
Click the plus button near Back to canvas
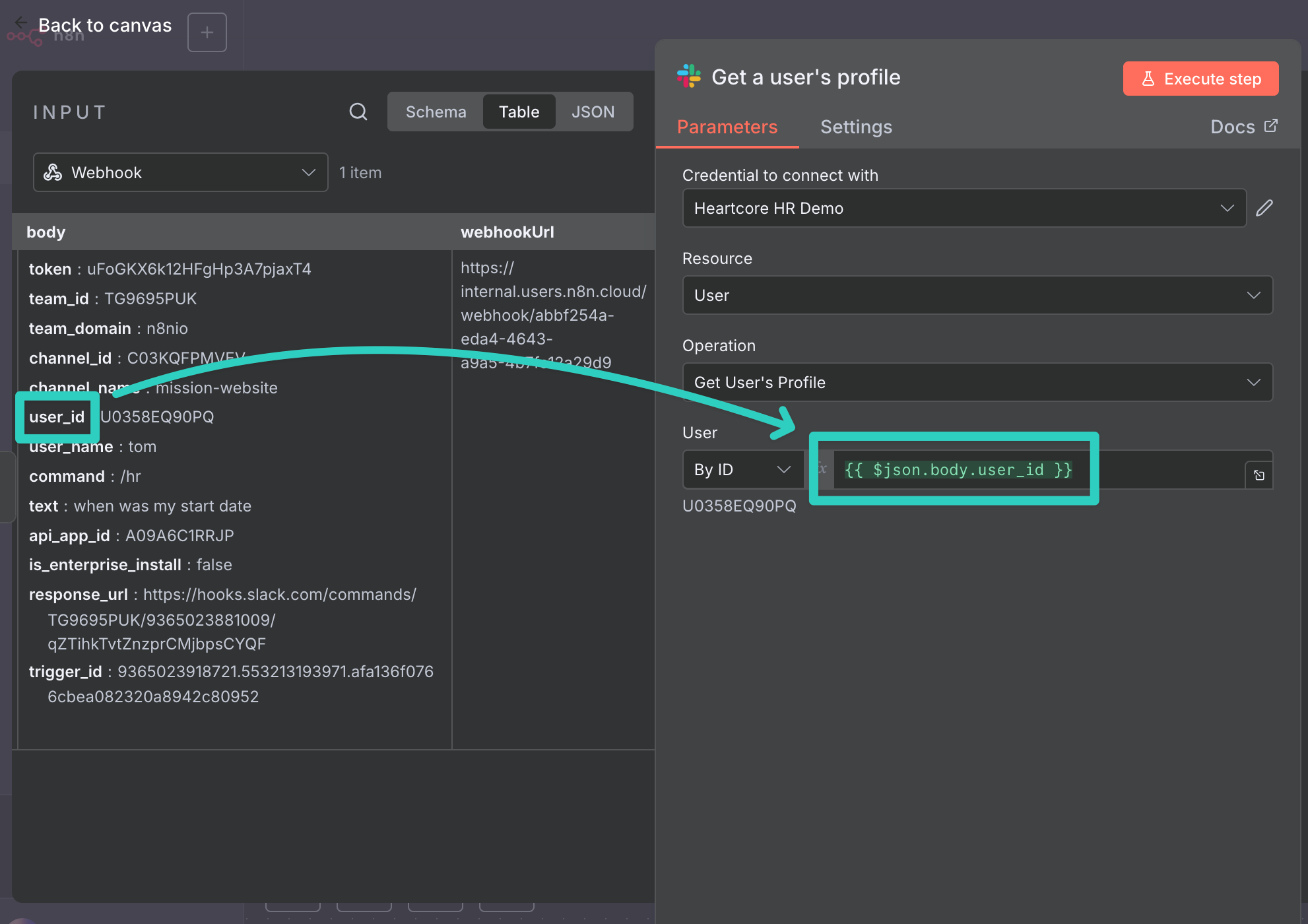[x=207, y=32]
